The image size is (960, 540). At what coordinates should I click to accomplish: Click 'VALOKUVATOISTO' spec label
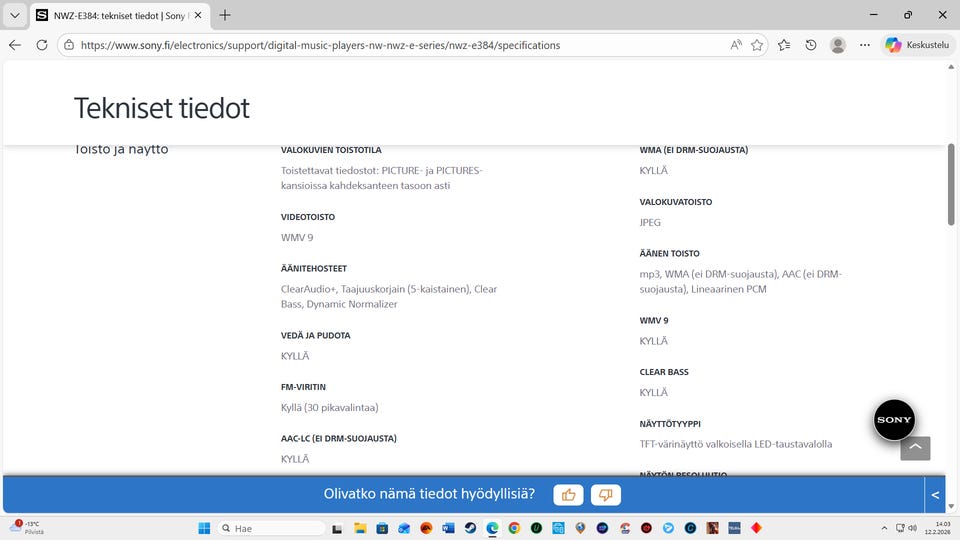point(676,202)
